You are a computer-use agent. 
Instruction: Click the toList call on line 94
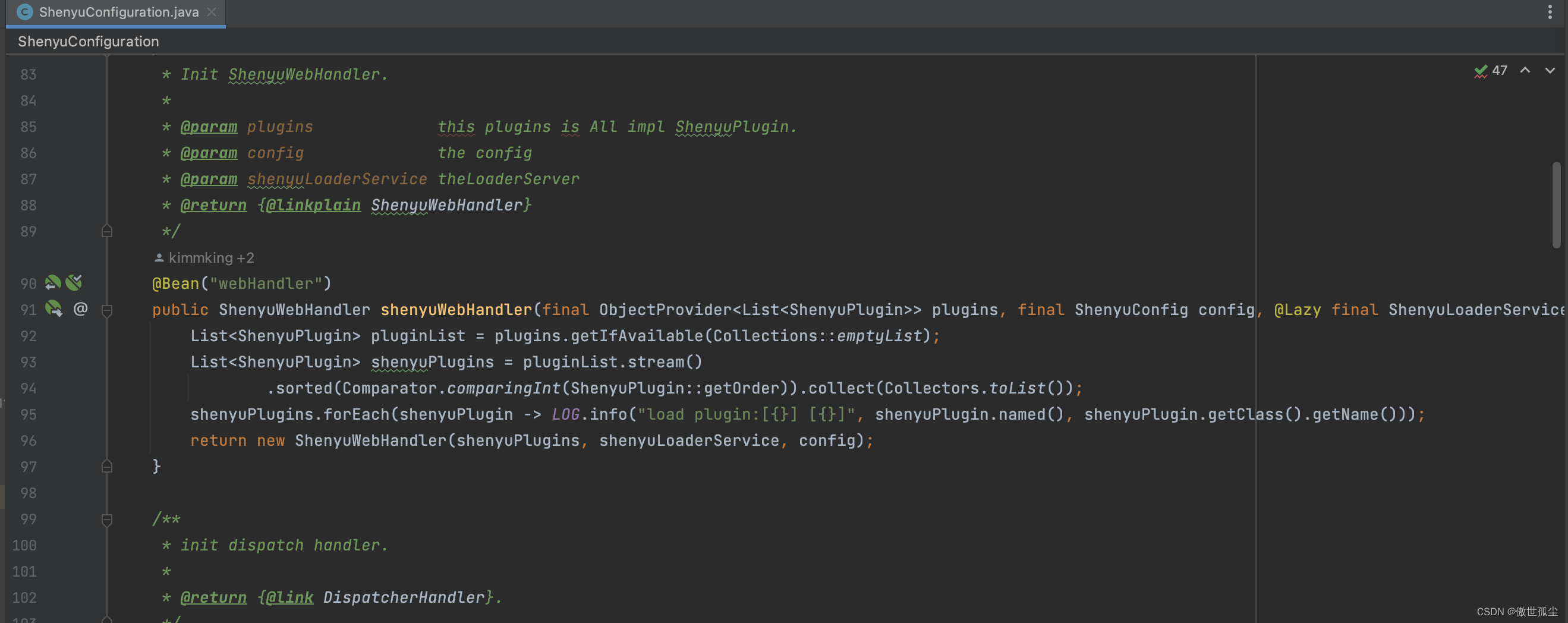pos(1017,389)
